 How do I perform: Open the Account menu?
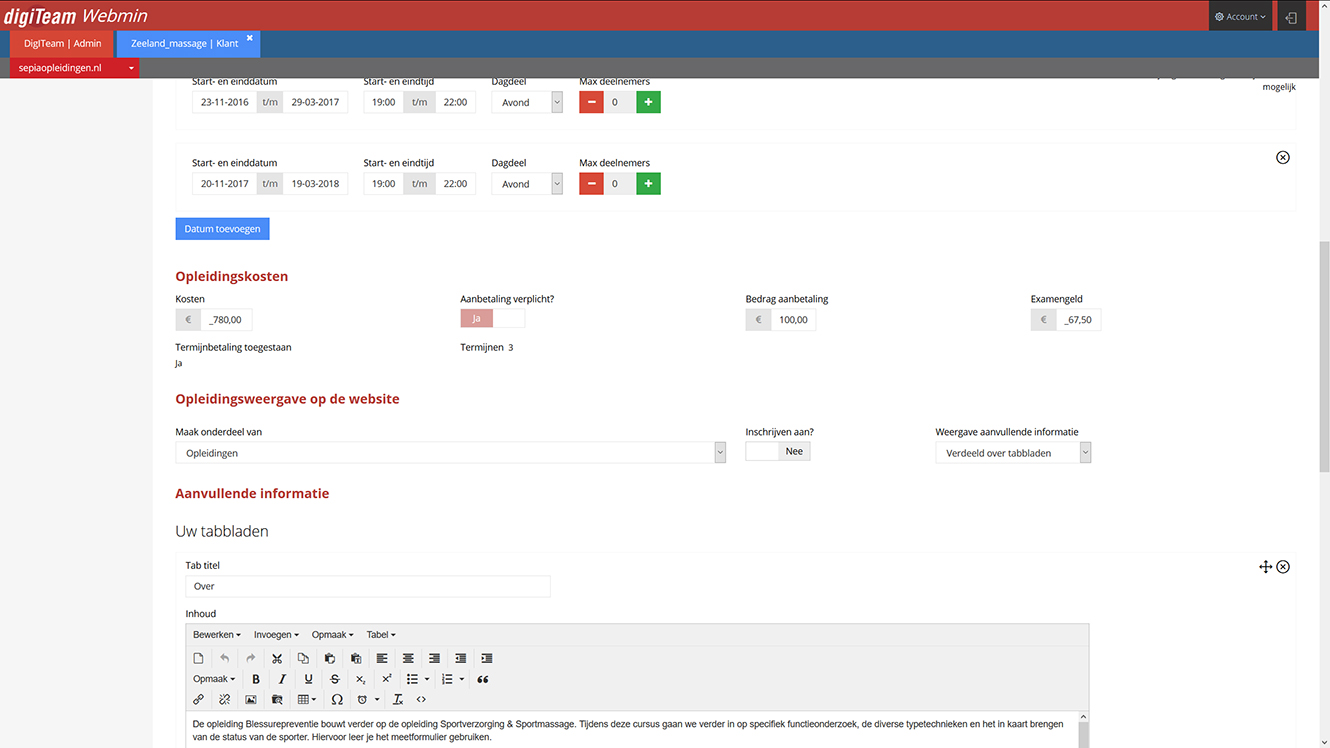coord(1240,16)
